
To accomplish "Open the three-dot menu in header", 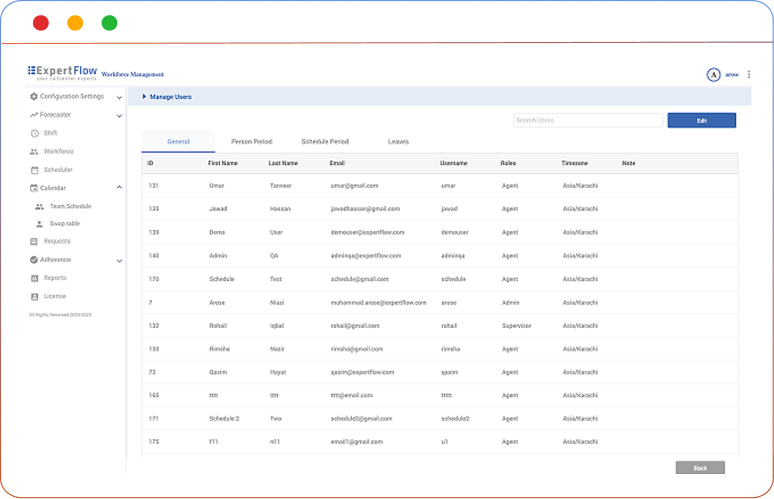I will tap(749, 74).
